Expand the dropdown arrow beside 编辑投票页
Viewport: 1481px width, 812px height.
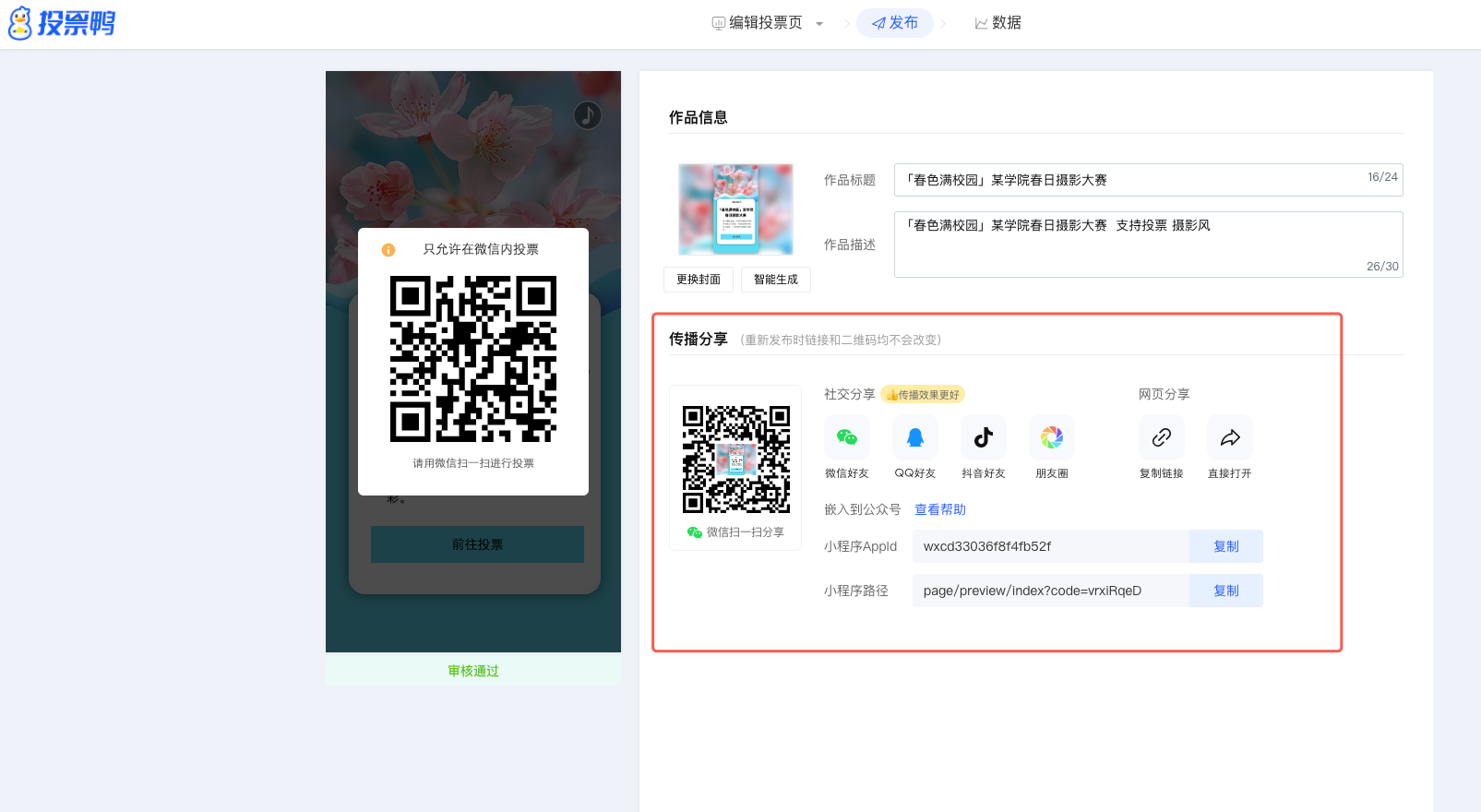click(819, 24)
